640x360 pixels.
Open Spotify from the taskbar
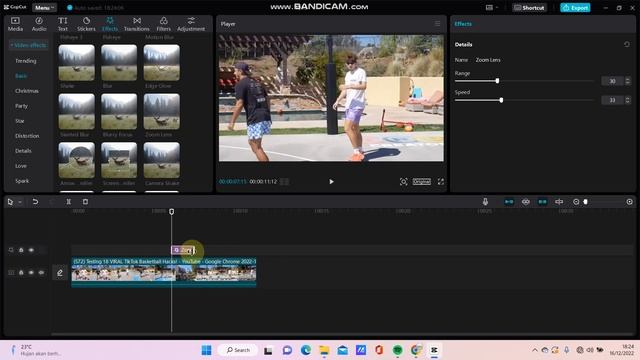click(x=398, y=350)
